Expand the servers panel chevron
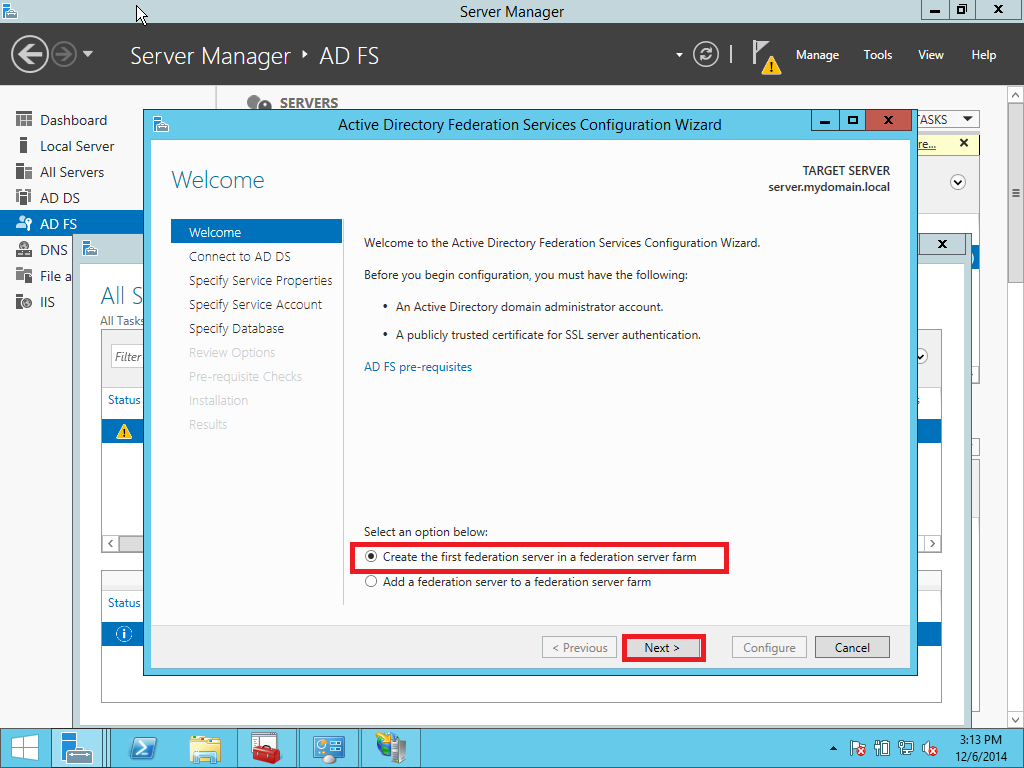 [957, 181]
